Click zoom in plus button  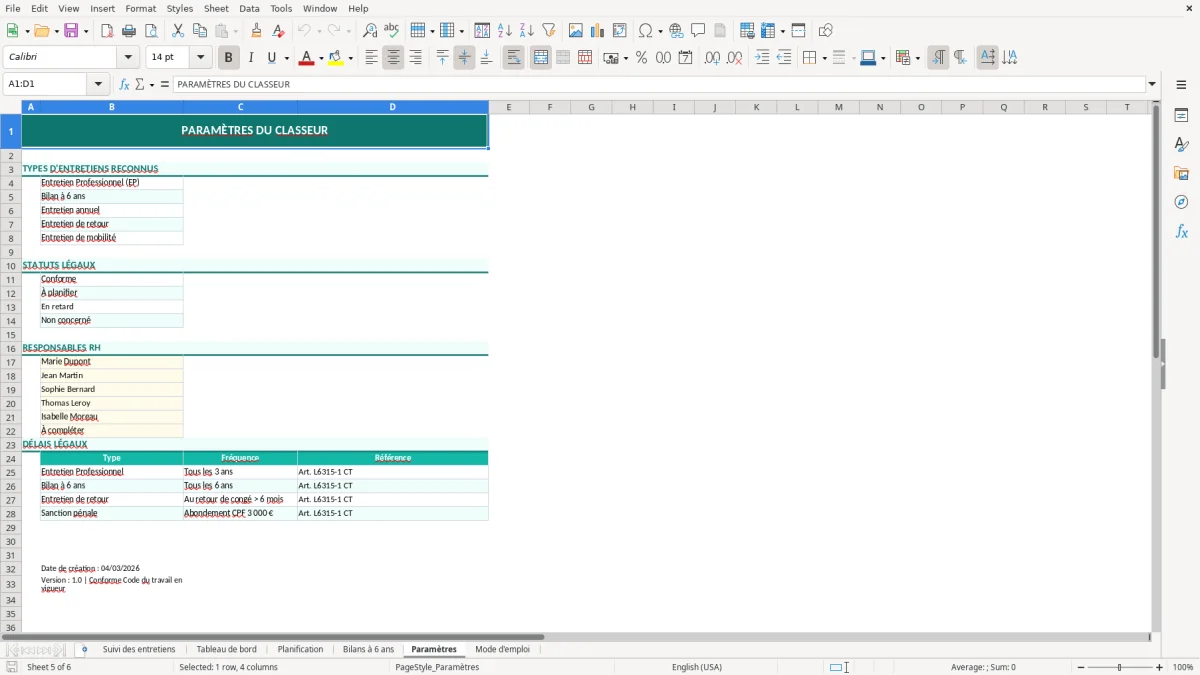point(1159,667)
